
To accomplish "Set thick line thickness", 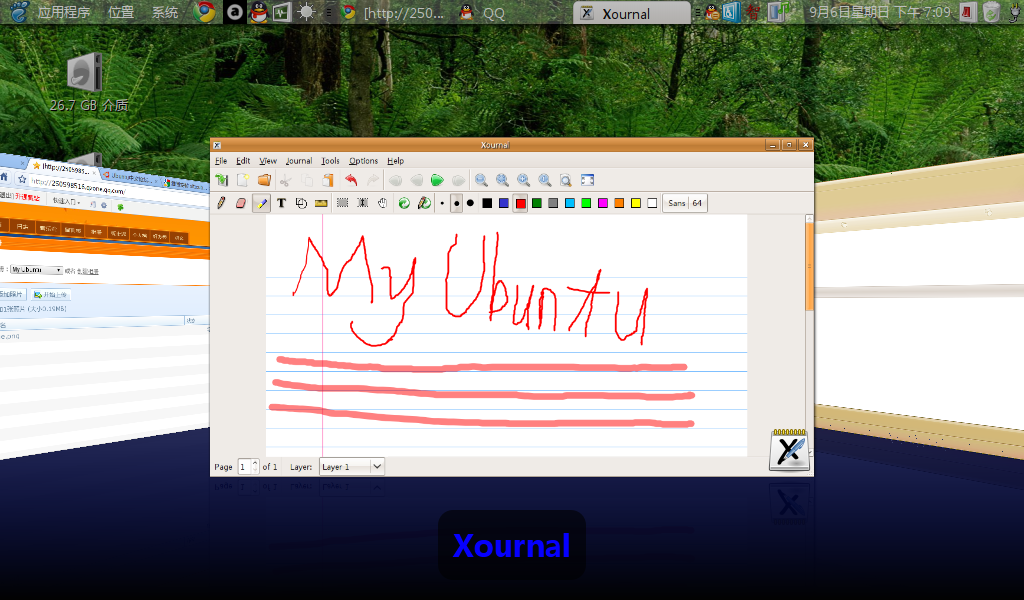I will [470, 203].
